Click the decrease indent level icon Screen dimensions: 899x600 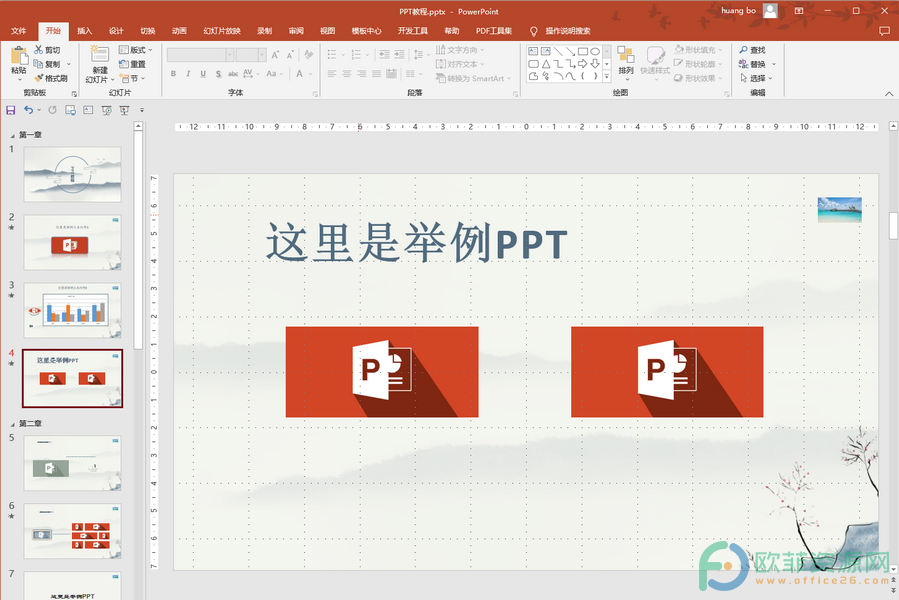pos(384,54)
